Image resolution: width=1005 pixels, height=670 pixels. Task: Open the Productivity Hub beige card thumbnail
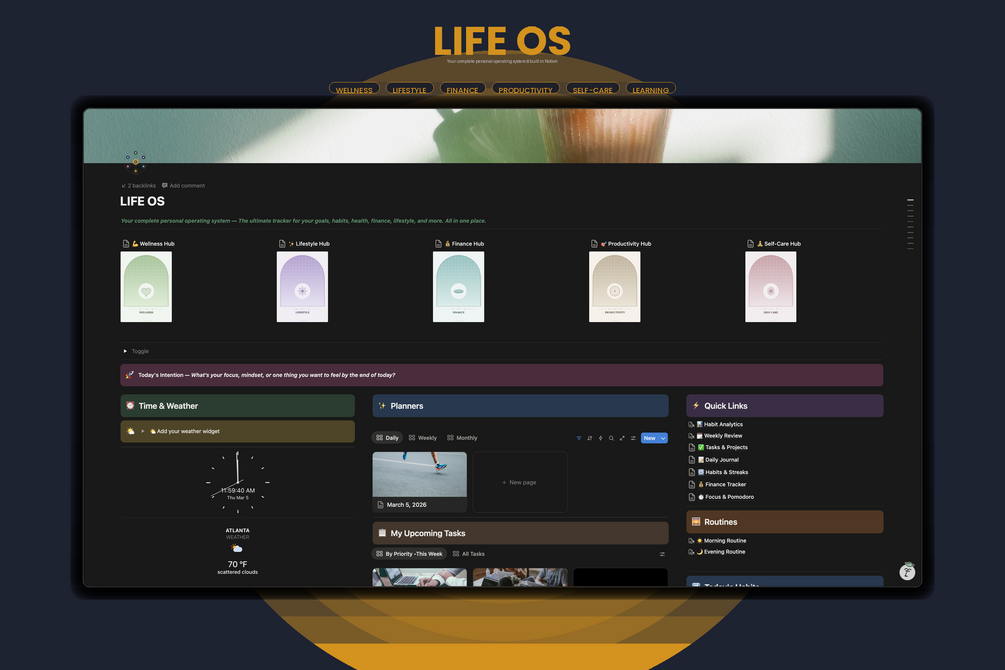[615, 287]
